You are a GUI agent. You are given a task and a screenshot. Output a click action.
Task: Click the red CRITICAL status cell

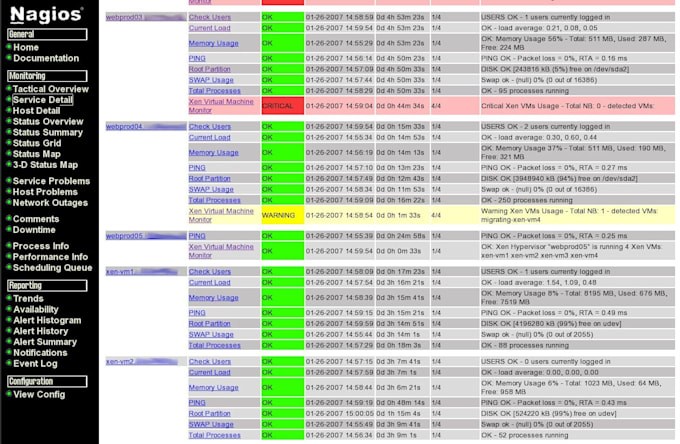click(x=283, y=106)
